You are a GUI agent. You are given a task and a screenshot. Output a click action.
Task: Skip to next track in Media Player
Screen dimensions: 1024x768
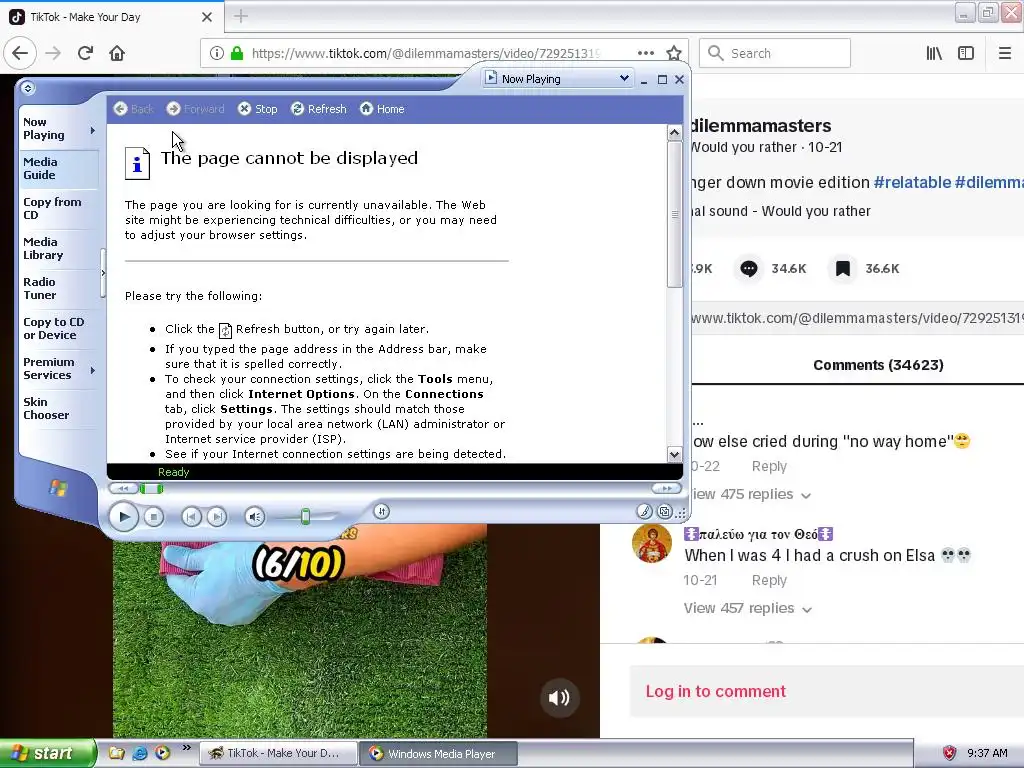coord(216,517)
